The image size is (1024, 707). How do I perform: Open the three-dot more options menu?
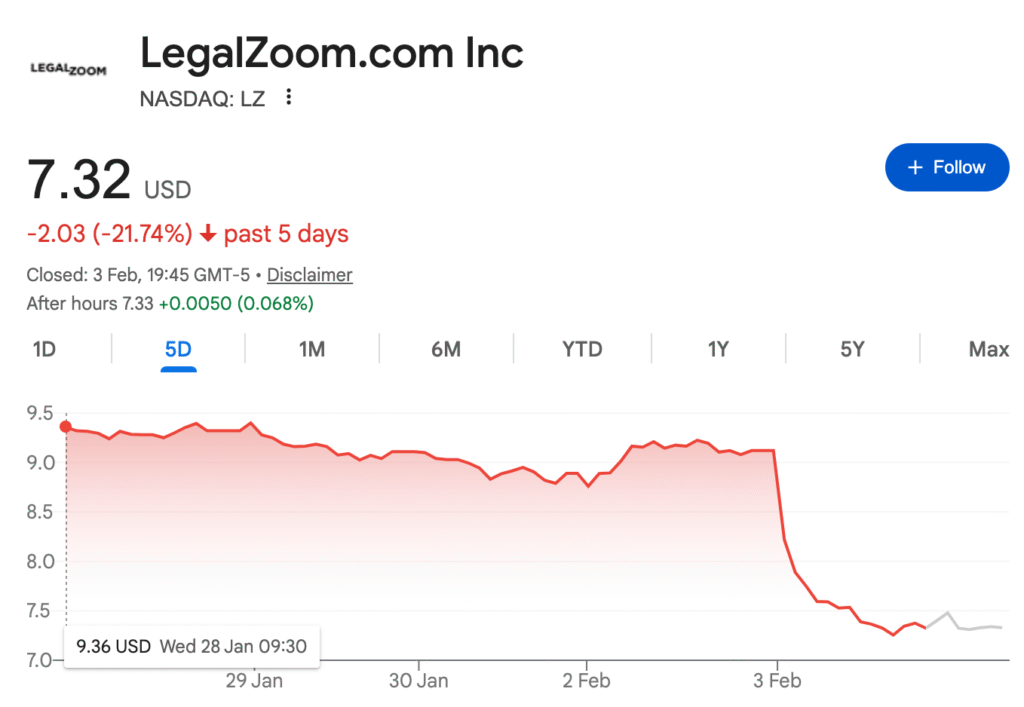pyautogui.click(x=289, y=97)
